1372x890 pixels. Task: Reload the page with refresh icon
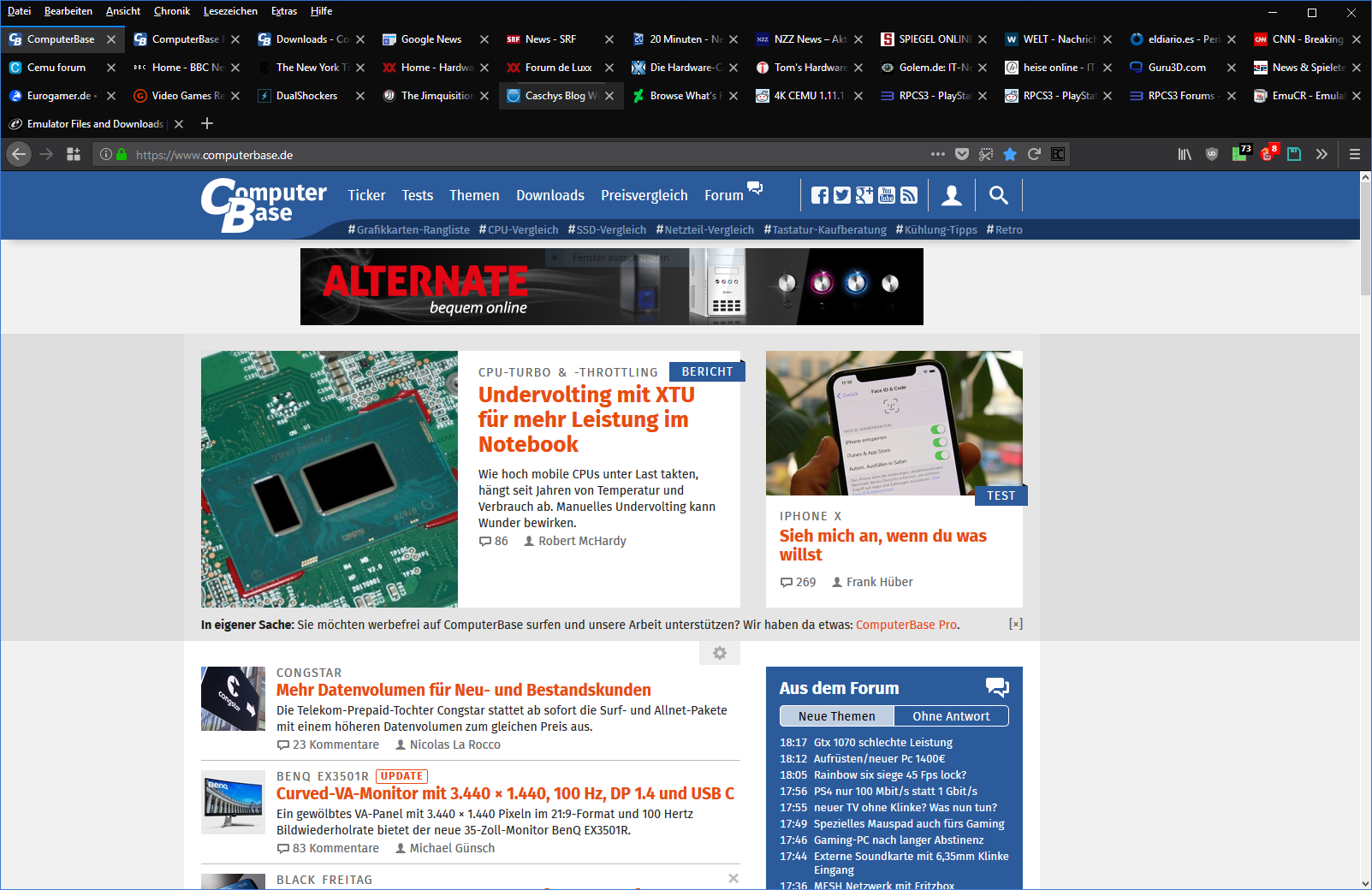tap(1034, 154)
